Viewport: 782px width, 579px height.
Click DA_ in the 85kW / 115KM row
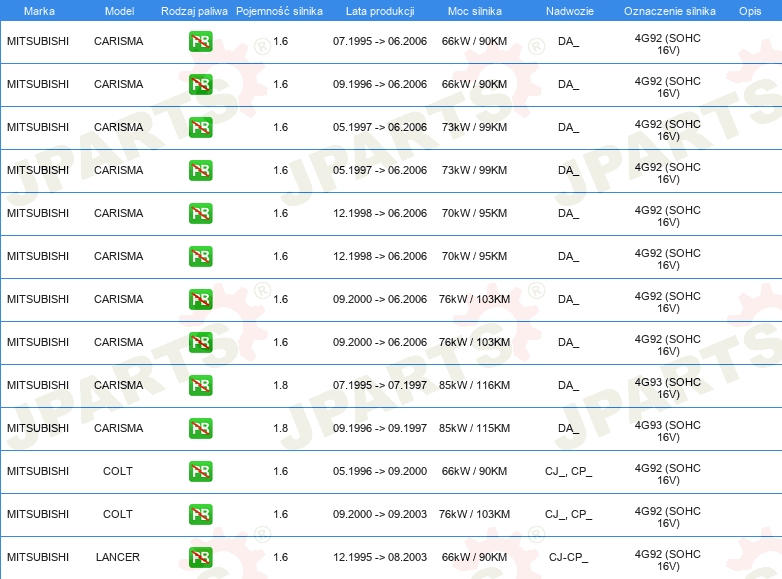tap(569, 428)
